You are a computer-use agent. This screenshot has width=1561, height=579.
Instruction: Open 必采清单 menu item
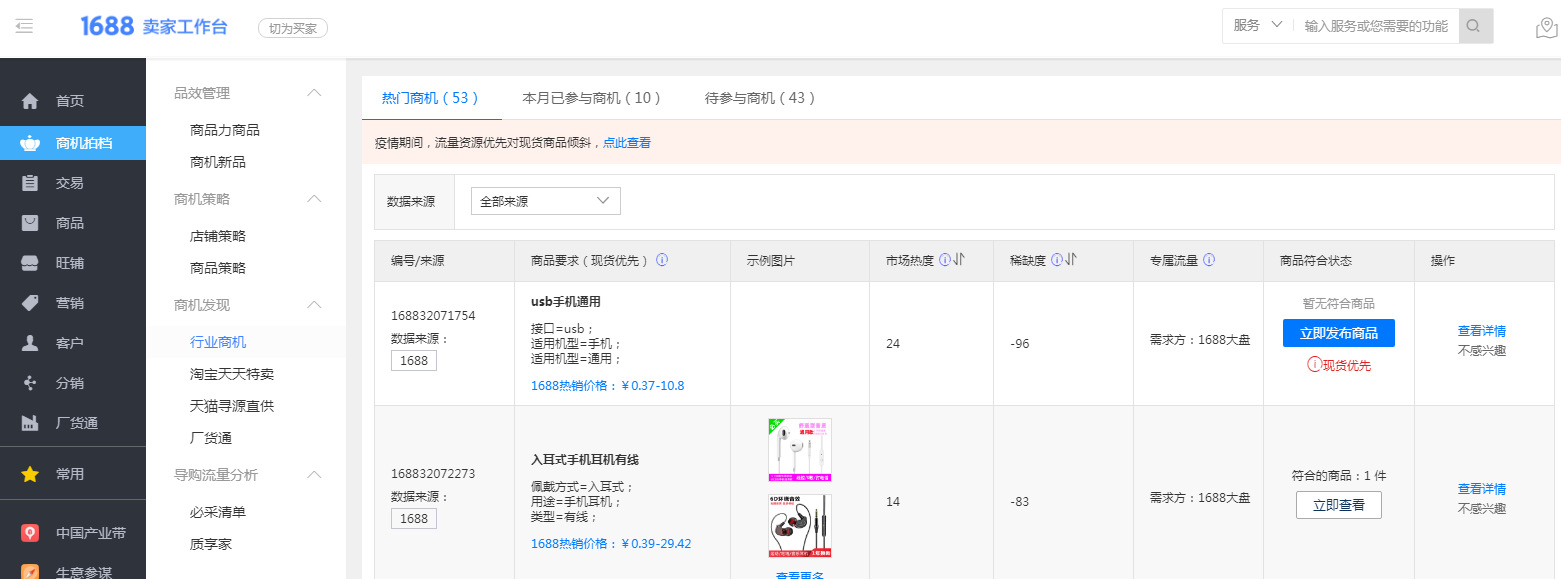point(218,512)
